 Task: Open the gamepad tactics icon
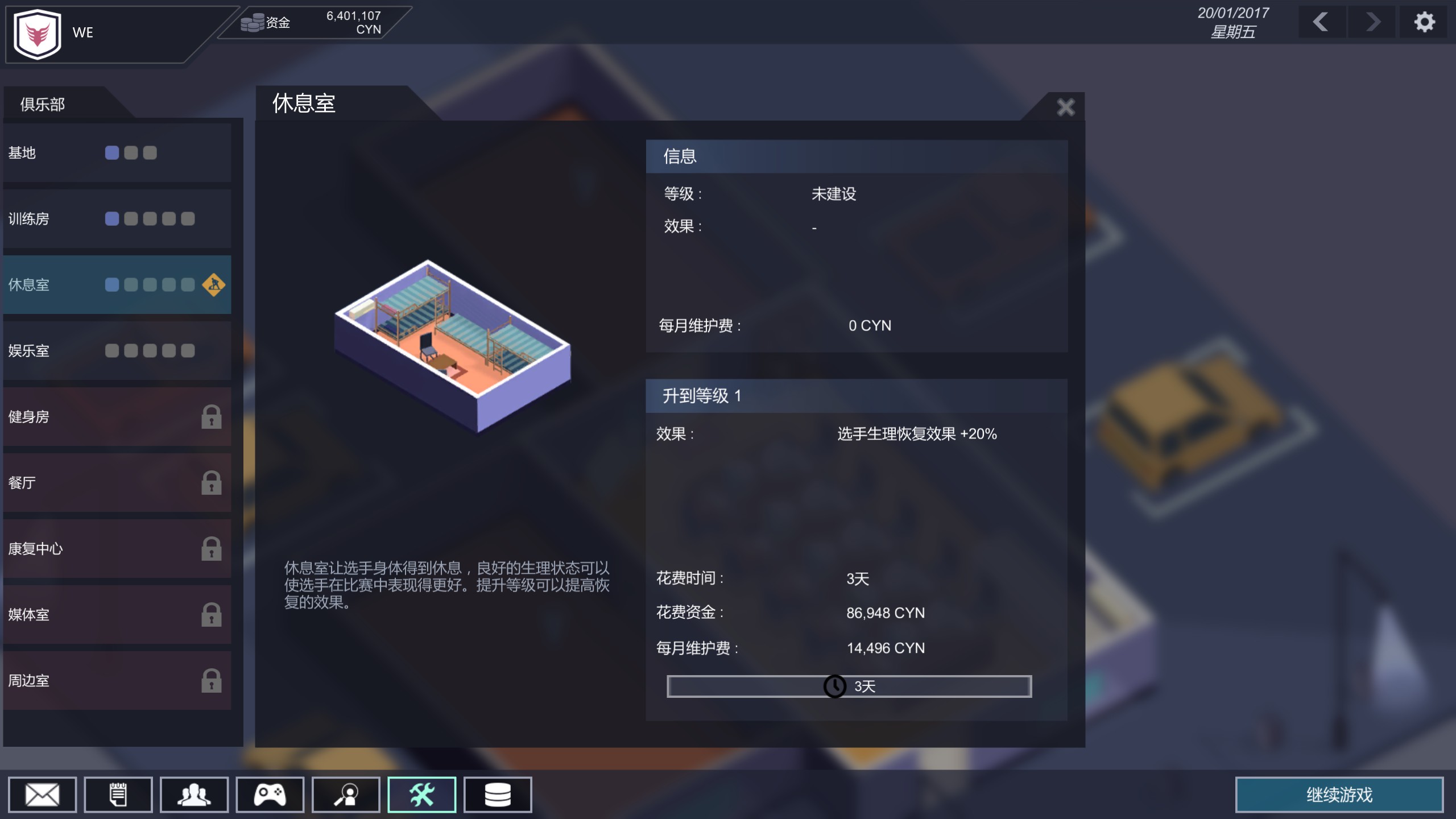[x=270, y=795]
